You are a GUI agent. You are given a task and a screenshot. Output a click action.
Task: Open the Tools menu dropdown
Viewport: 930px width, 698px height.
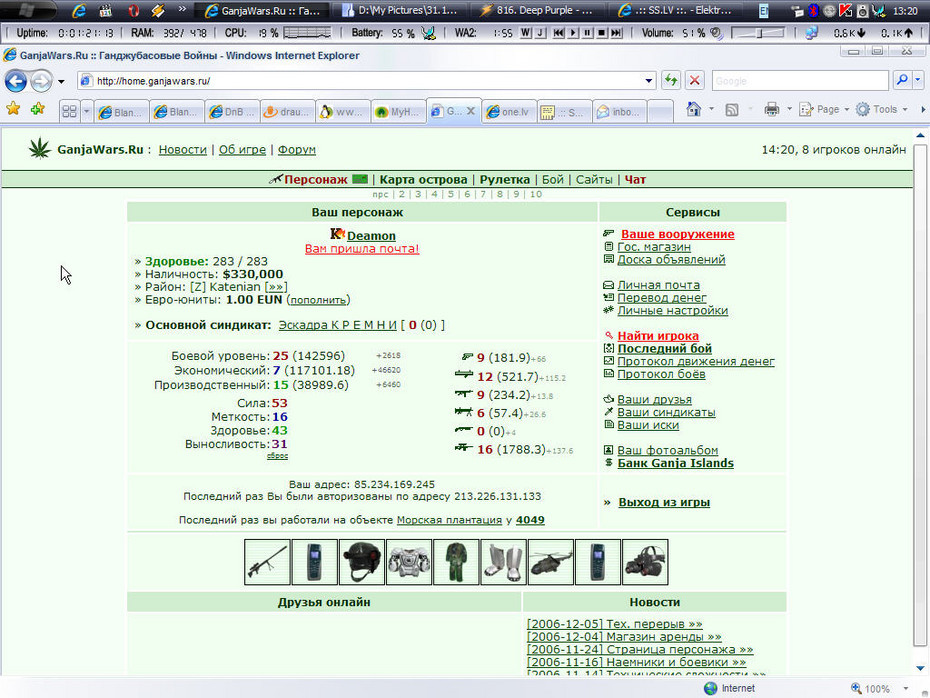tap(881, 110)
